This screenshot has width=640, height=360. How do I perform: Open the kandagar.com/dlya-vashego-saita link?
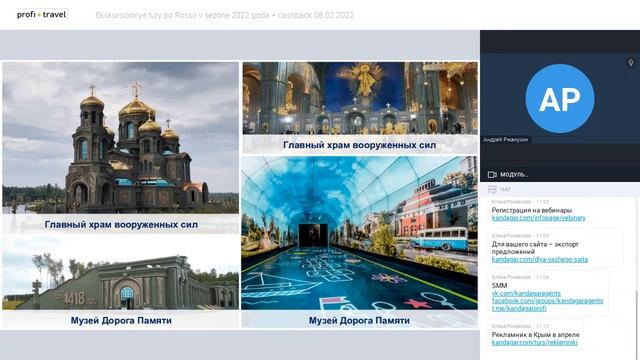(540, 260)
